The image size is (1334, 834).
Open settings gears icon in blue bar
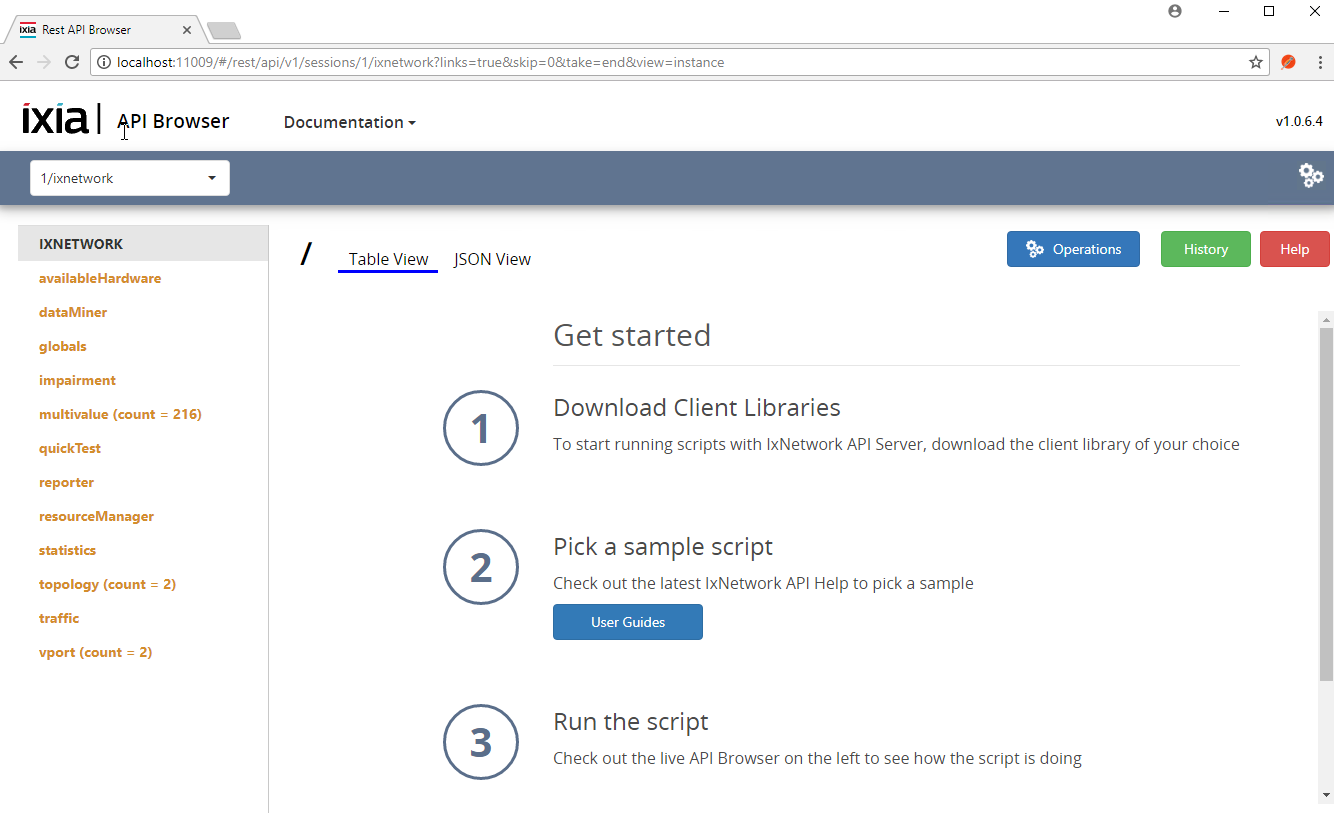point(1311,176)
